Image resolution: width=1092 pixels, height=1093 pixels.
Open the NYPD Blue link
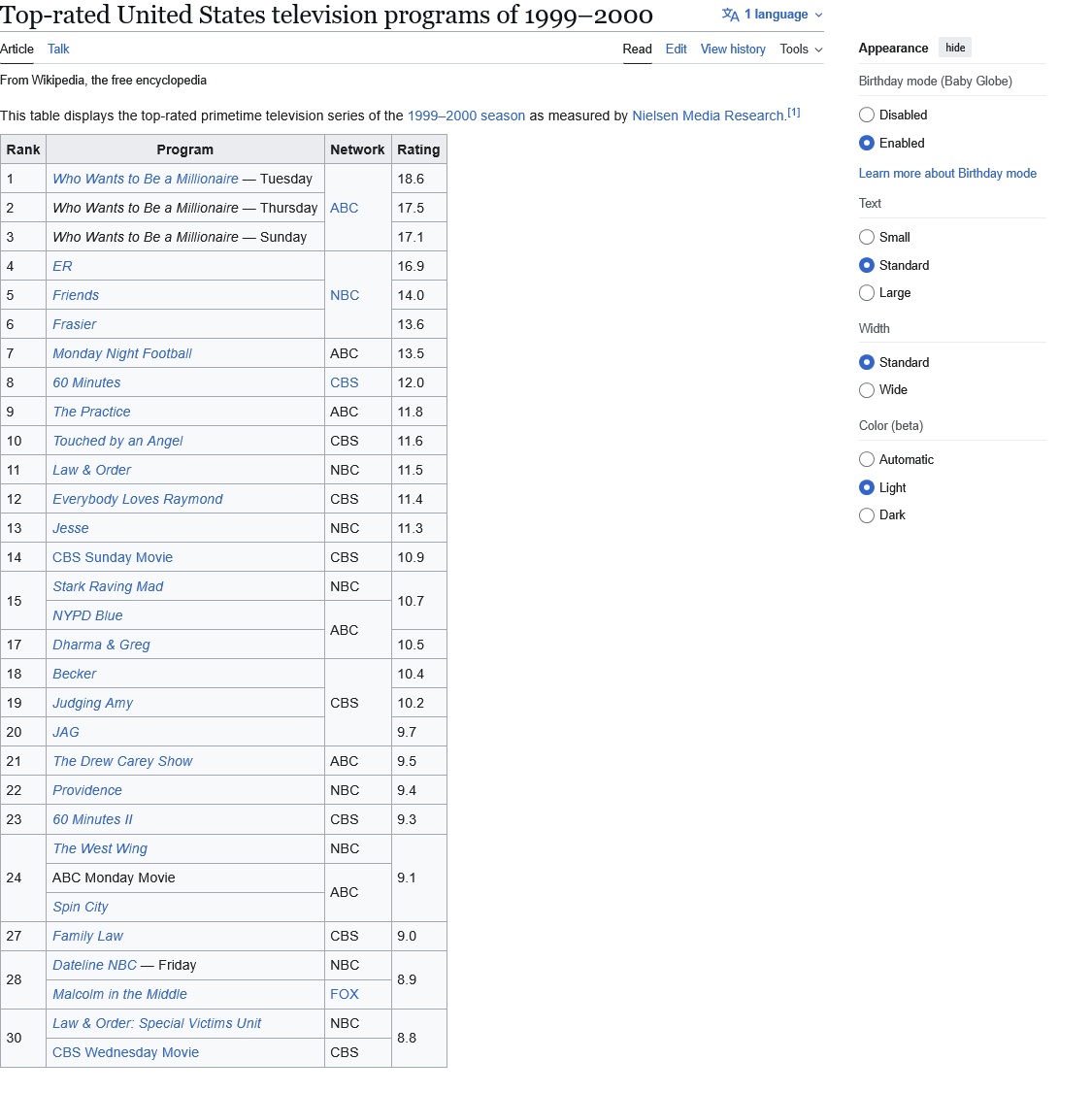[x=87, y=616]
